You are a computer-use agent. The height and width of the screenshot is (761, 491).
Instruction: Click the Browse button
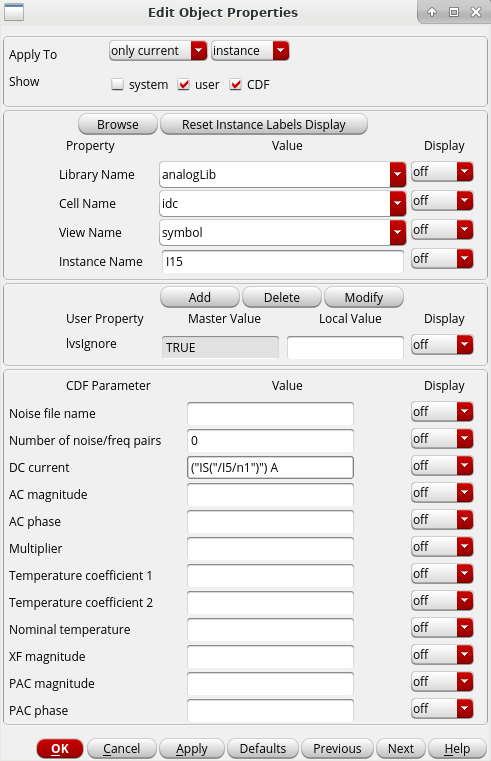pos(118,125)
